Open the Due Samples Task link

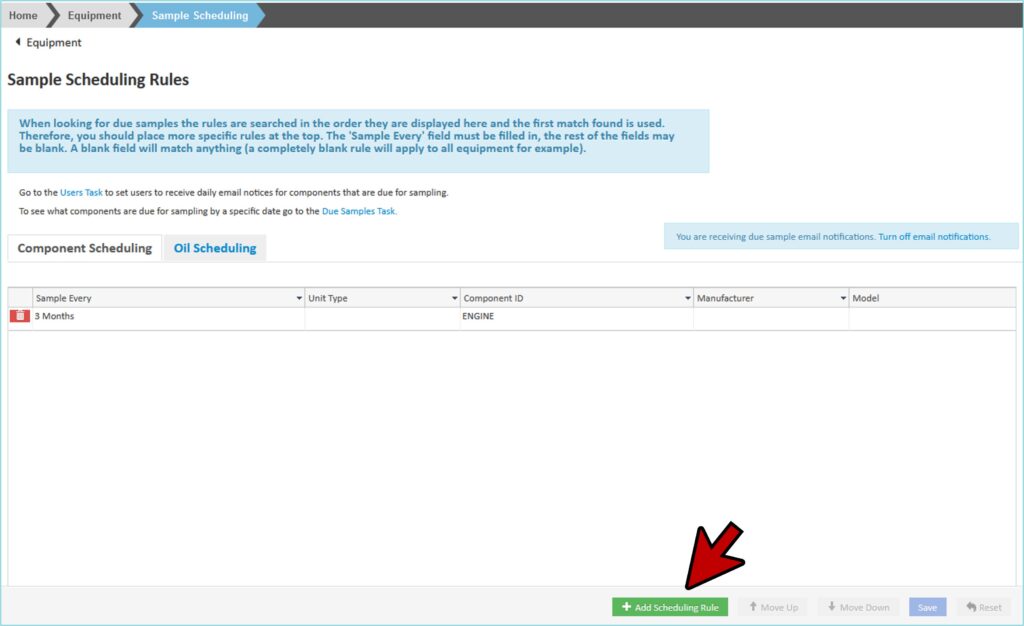tap(359, 211)
